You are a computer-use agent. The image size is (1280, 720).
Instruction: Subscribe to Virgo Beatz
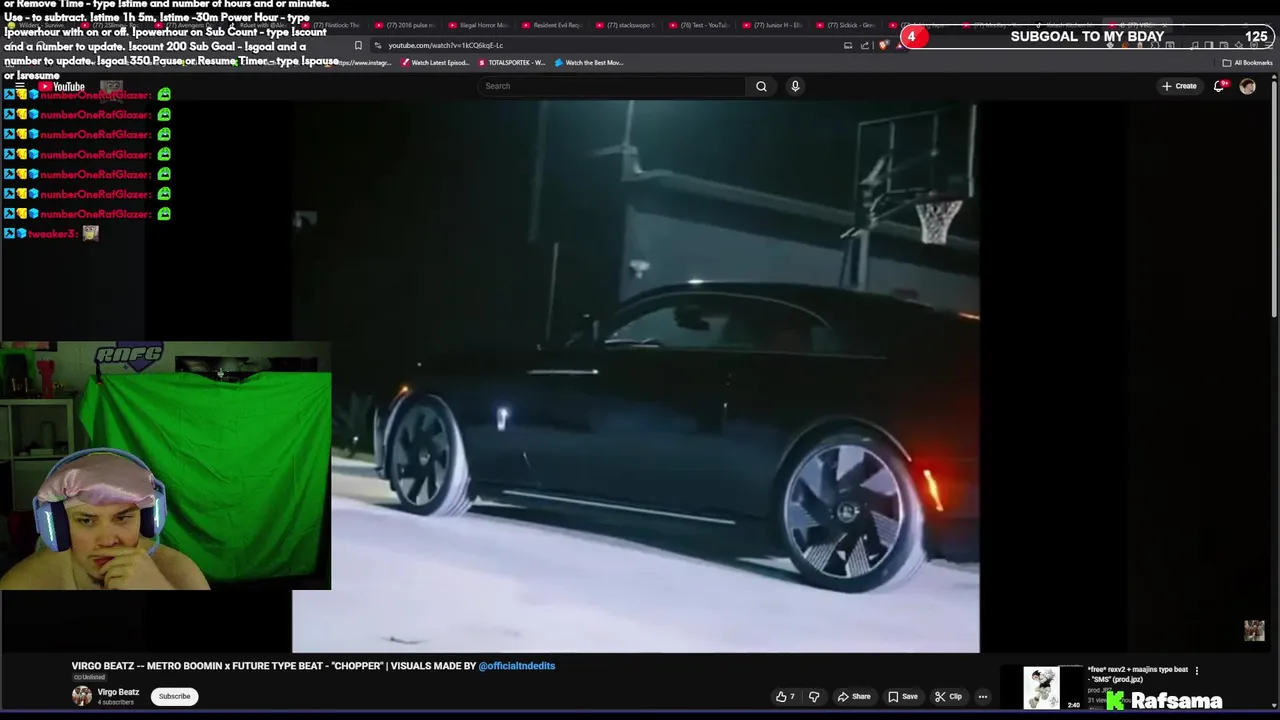[174, 696]
